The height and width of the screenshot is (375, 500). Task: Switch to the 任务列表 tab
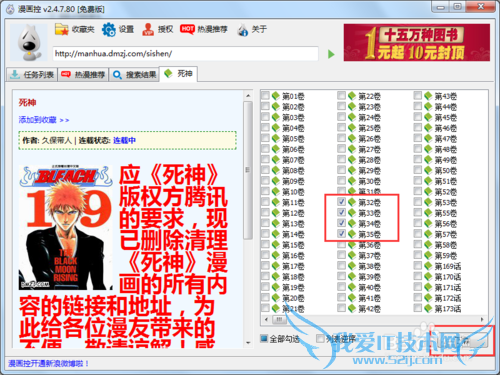tap(32, 74)
